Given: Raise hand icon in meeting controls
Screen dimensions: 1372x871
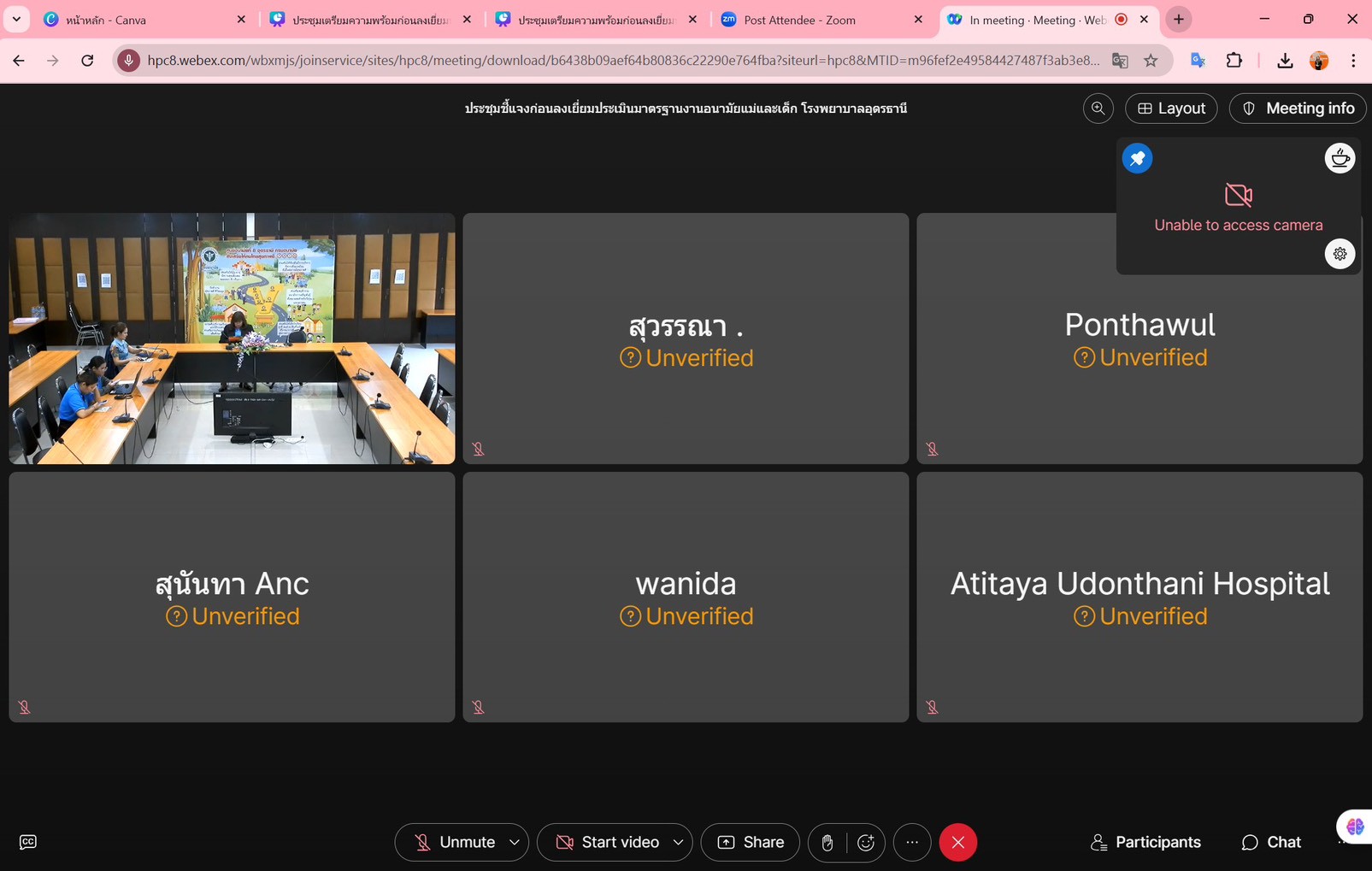Looking at the screenshot, I should [x=827, y=843].
